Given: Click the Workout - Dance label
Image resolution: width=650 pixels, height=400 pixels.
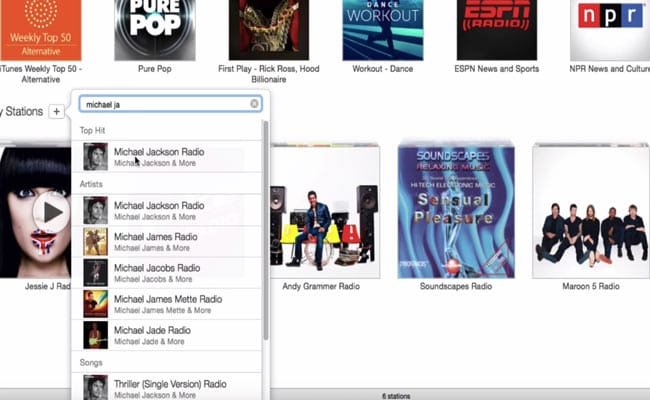Looking at the screenshot, I should pyautogui.click(x=383, y=69).
